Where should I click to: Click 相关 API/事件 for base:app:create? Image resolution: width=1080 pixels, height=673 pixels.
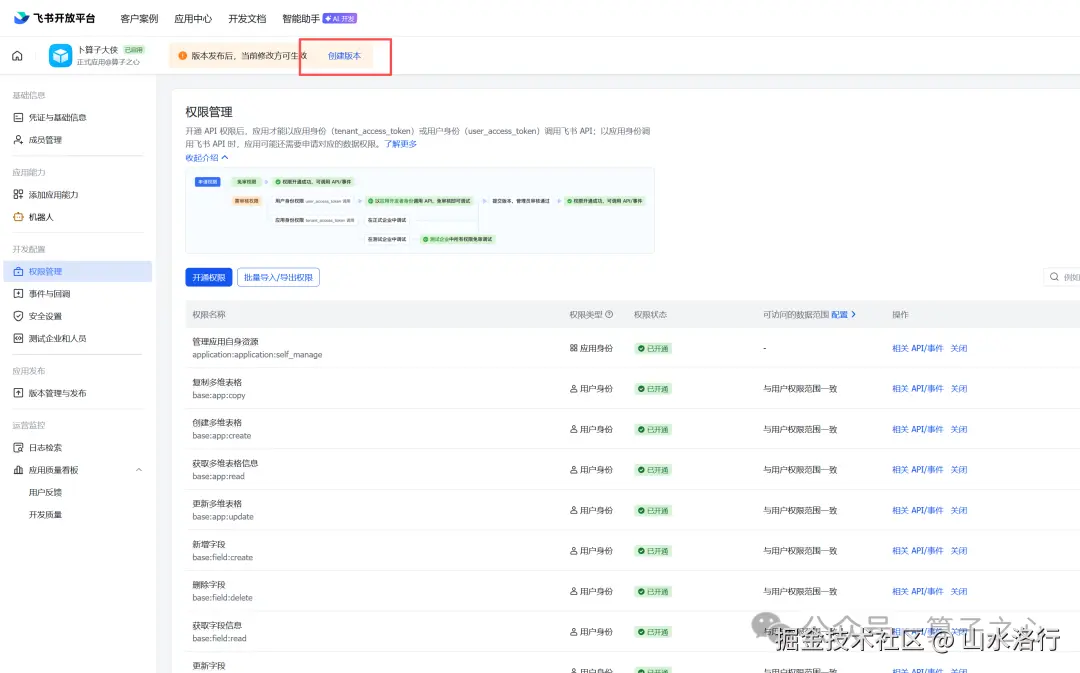click(917, 429)
